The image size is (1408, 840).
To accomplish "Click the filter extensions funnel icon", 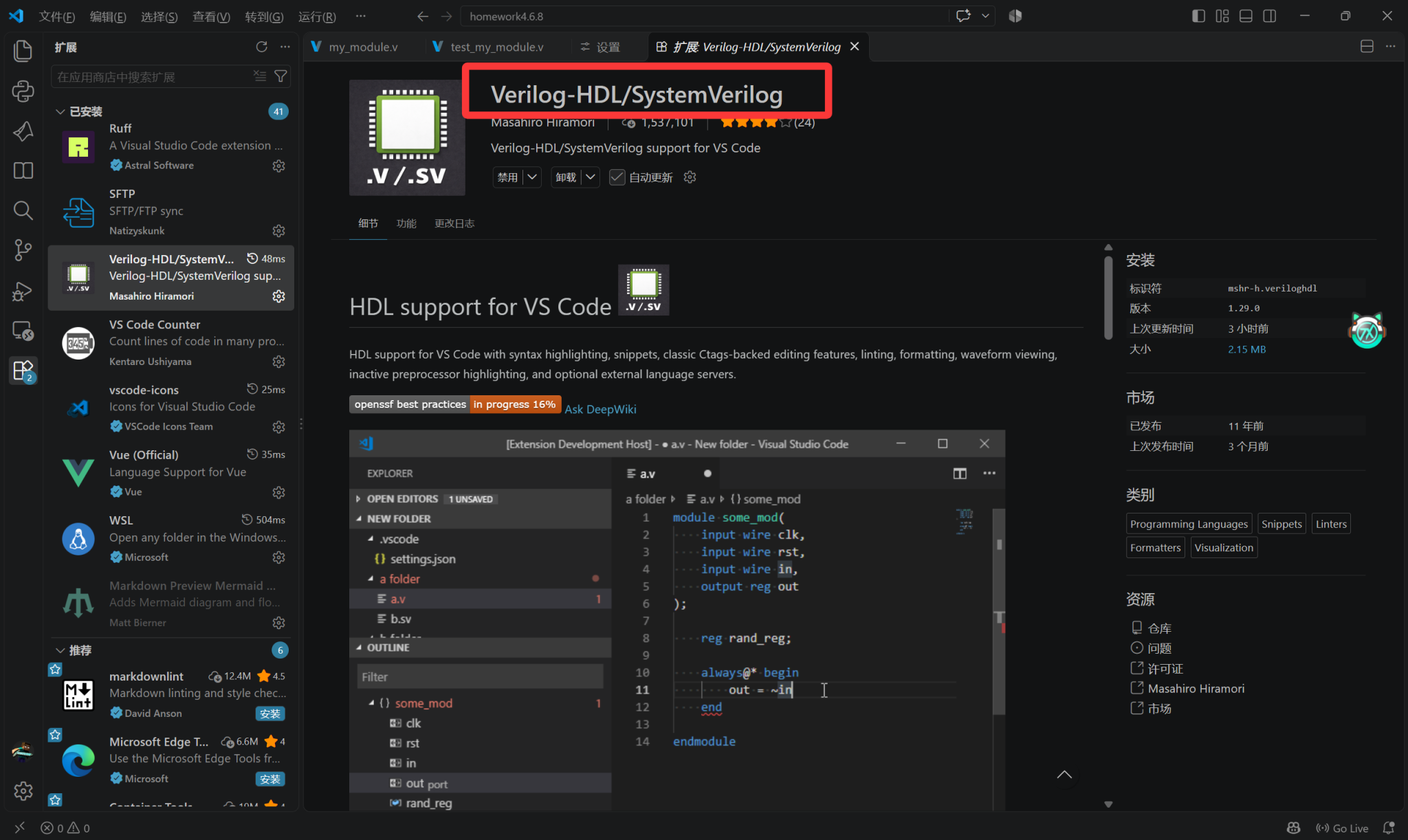I will tap(280, 76).
